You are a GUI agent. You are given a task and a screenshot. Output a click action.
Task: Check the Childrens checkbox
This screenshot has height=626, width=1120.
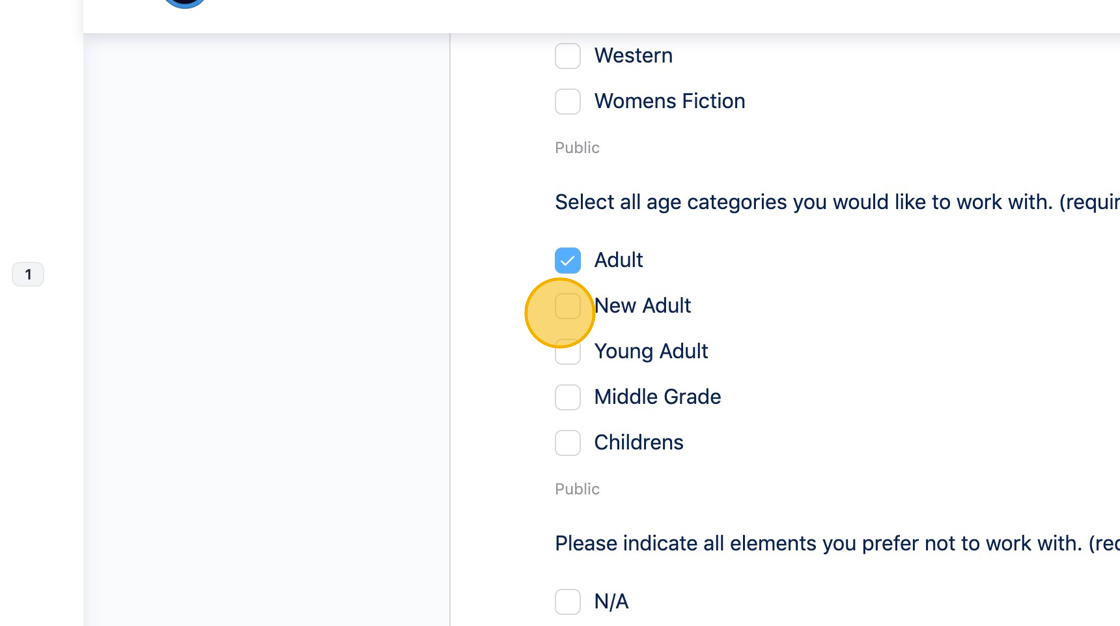568,443
